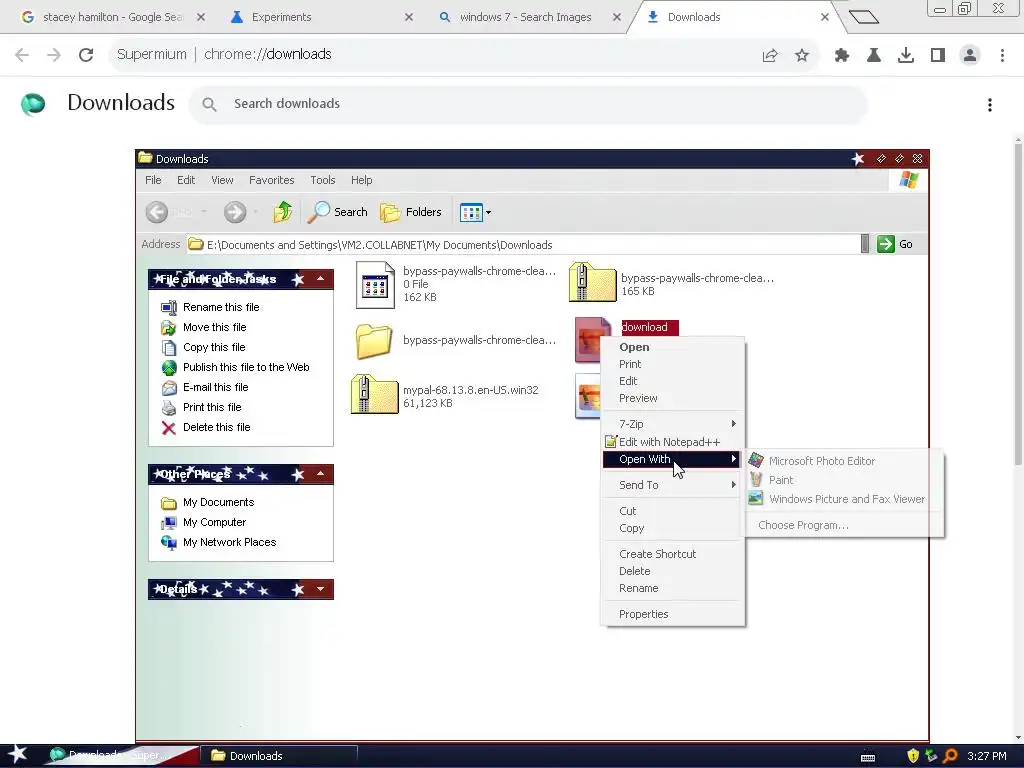Click the Start star button on taskbar
1024x768 pixels.
tap(18, 755)
